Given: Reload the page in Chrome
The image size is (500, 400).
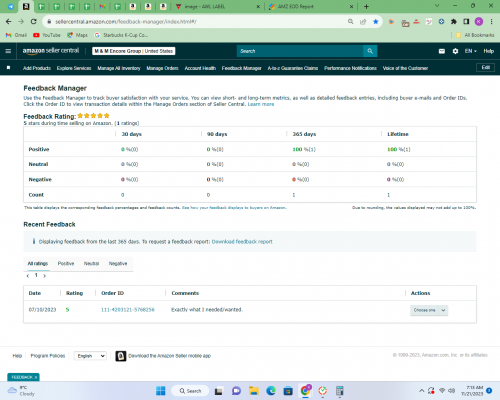Looking at the screenshot, I should [x=34, y=22].
